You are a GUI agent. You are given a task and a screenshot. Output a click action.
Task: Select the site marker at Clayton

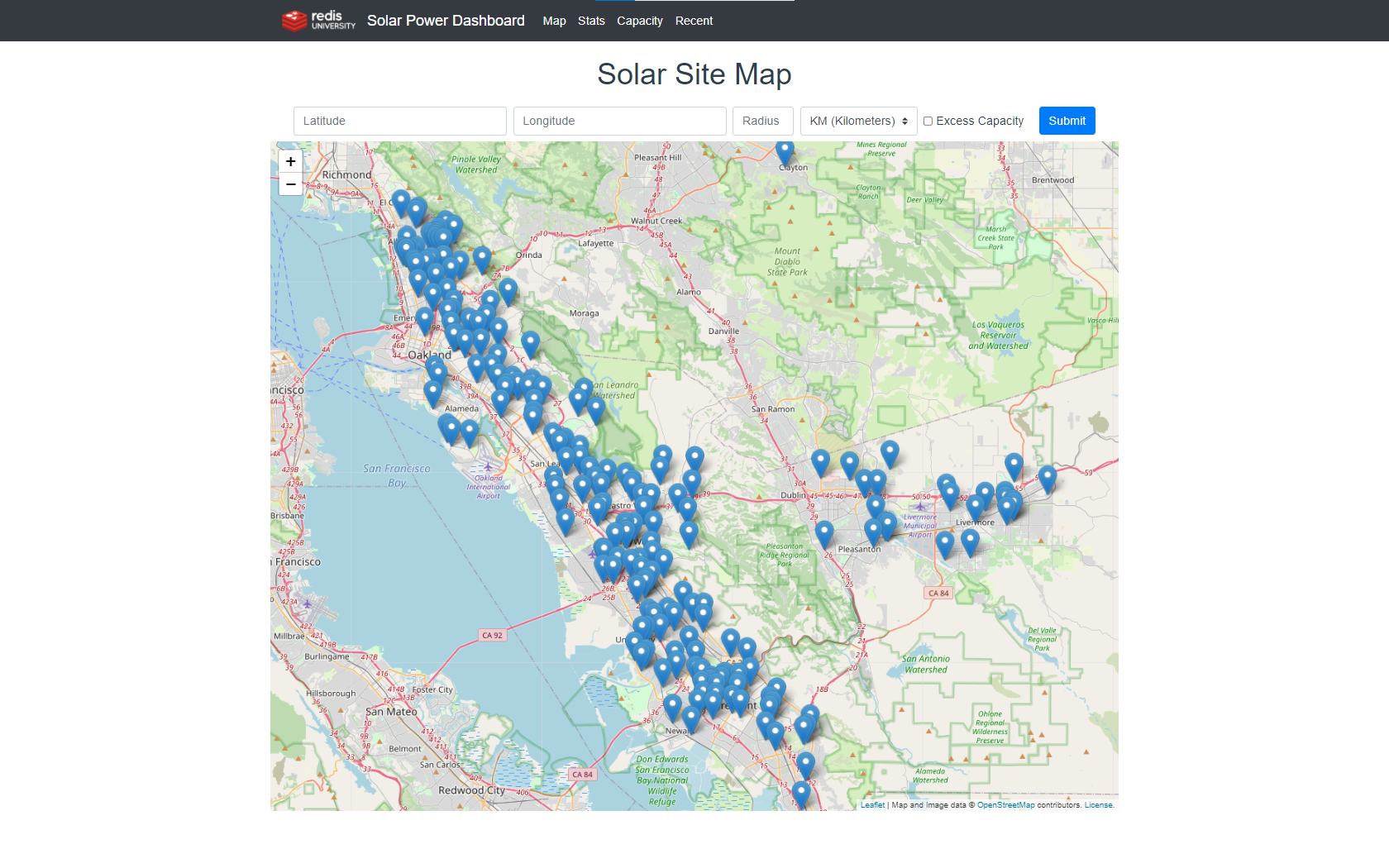pyautogui.click(x=785, y=152)
